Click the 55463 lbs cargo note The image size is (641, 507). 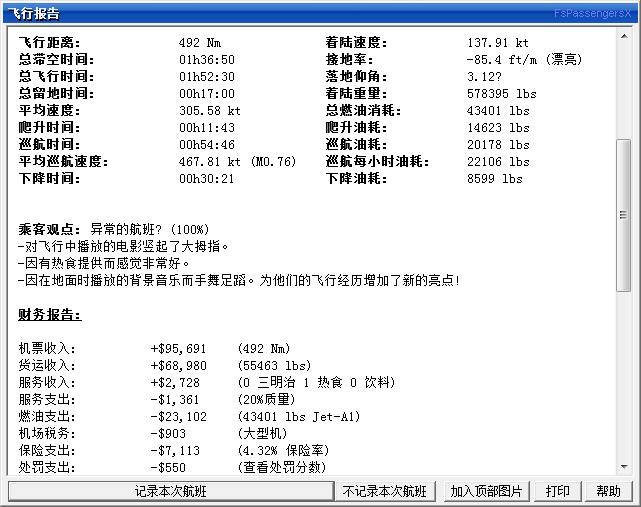[x=274, y=366]
